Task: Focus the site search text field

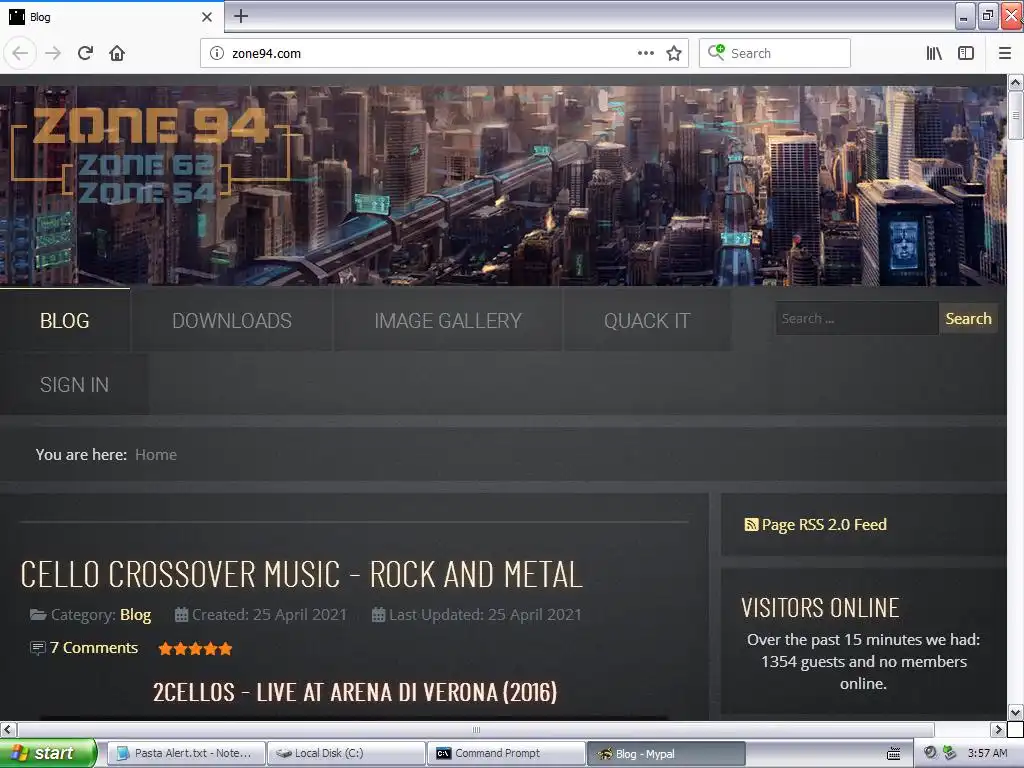Action: tap(857, 319)
